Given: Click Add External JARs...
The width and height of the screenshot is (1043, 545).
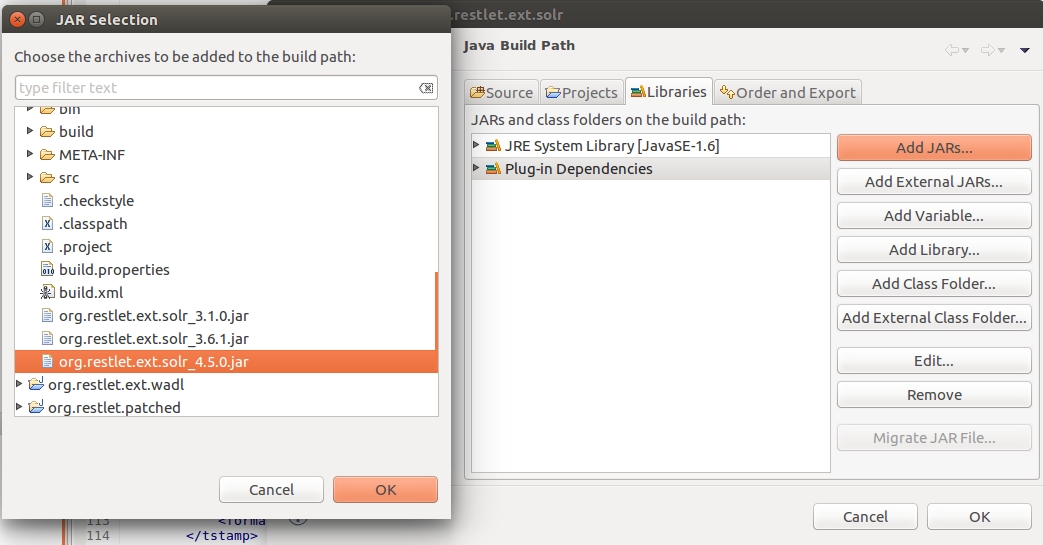Looking at the screenshot, I should pyautogui.click(x=934, y=182).
